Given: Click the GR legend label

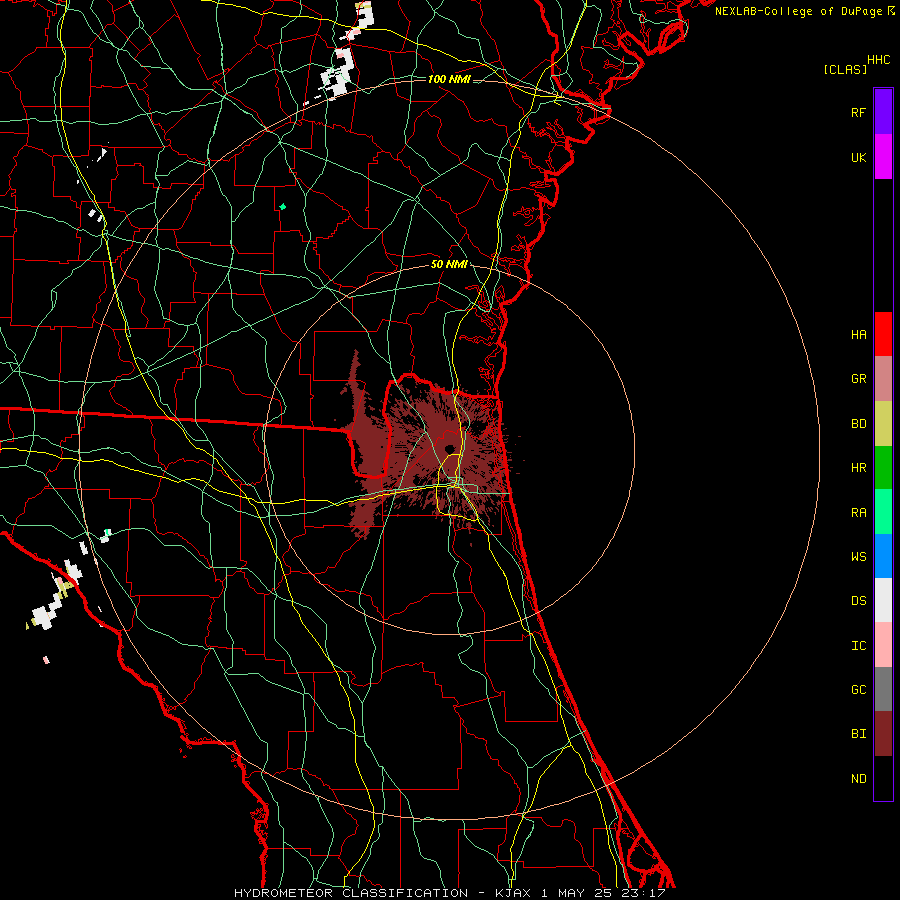Looking at the screenshot, I should [858, 379].
